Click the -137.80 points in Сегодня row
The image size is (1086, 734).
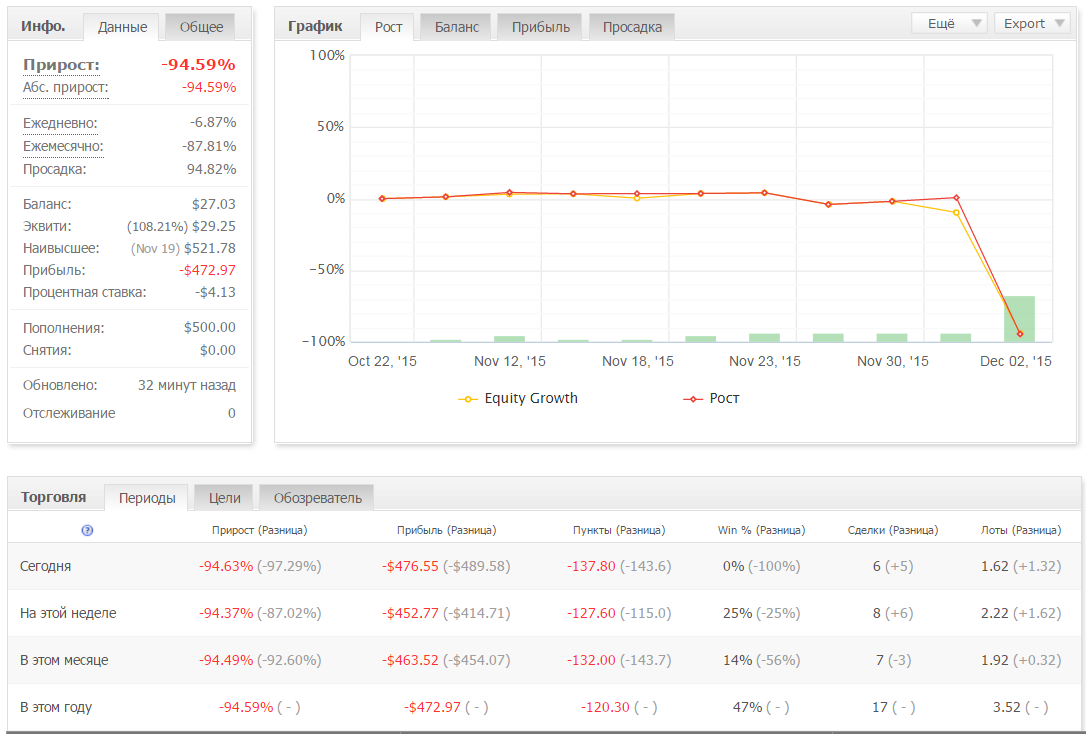click(x=591, y=566)
